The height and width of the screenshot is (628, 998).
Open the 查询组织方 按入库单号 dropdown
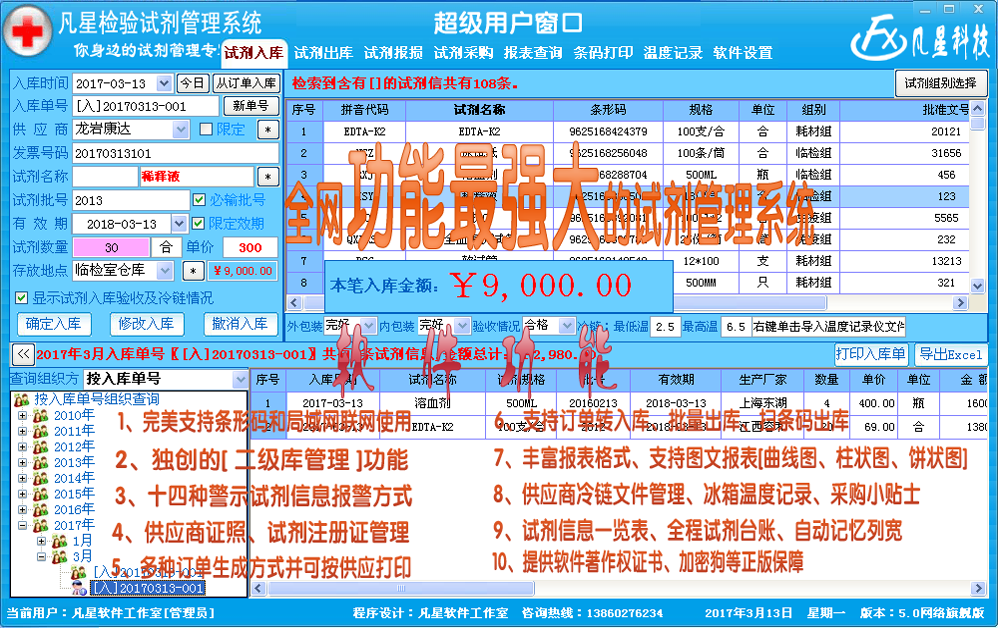tap(240, 379)
